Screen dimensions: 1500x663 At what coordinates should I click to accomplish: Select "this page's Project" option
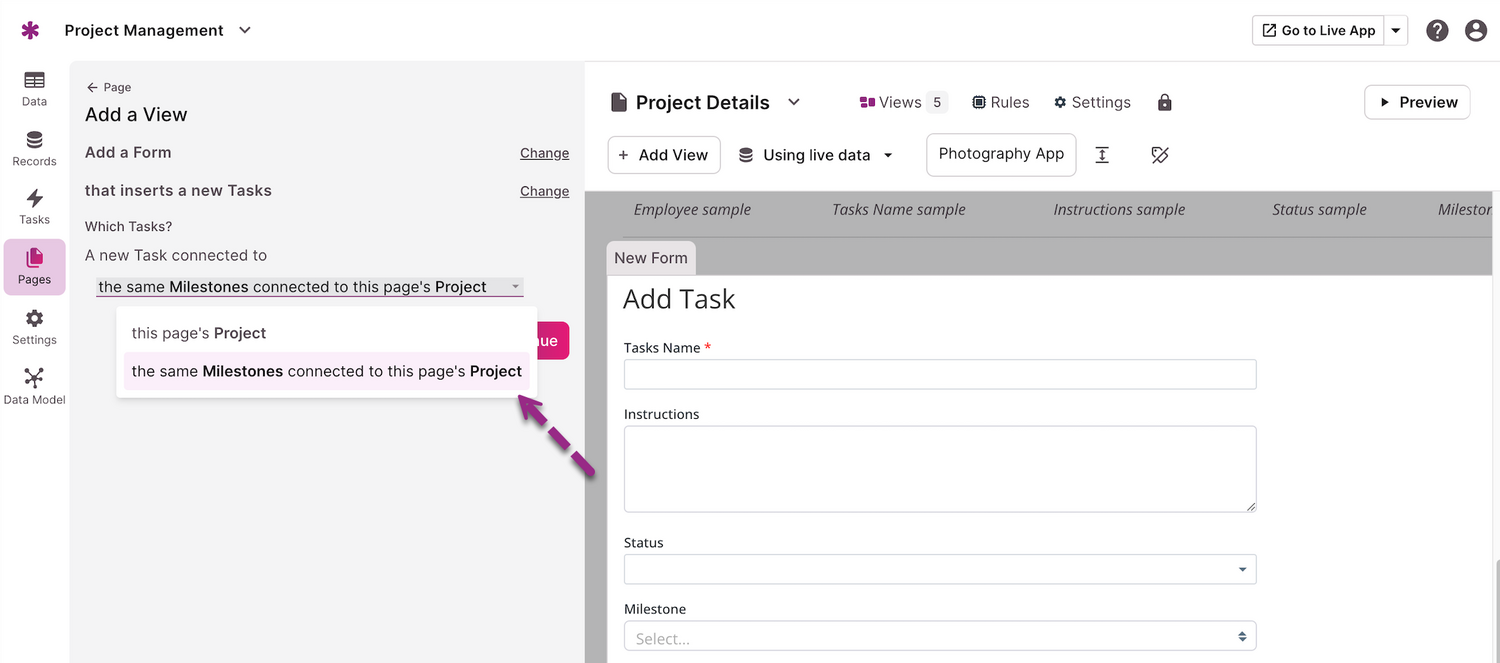[199, 333]
